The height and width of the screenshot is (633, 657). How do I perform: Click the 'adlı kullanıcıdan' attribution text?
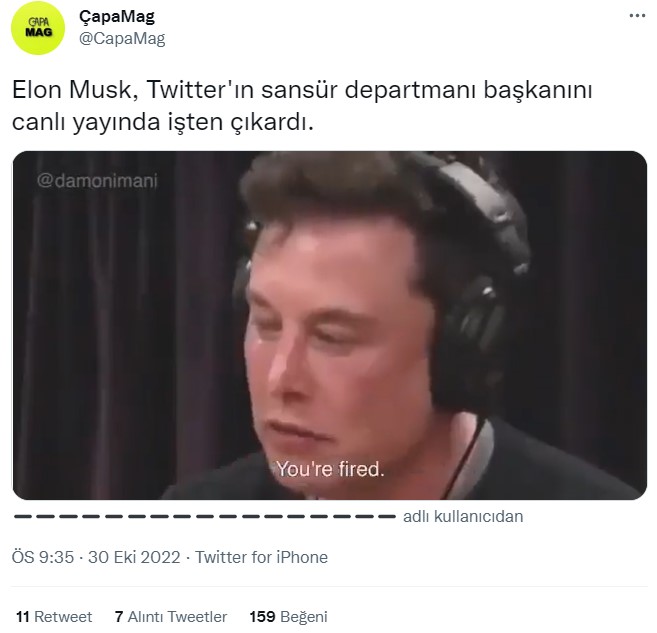pyautogui.click(x=463, y=517)
